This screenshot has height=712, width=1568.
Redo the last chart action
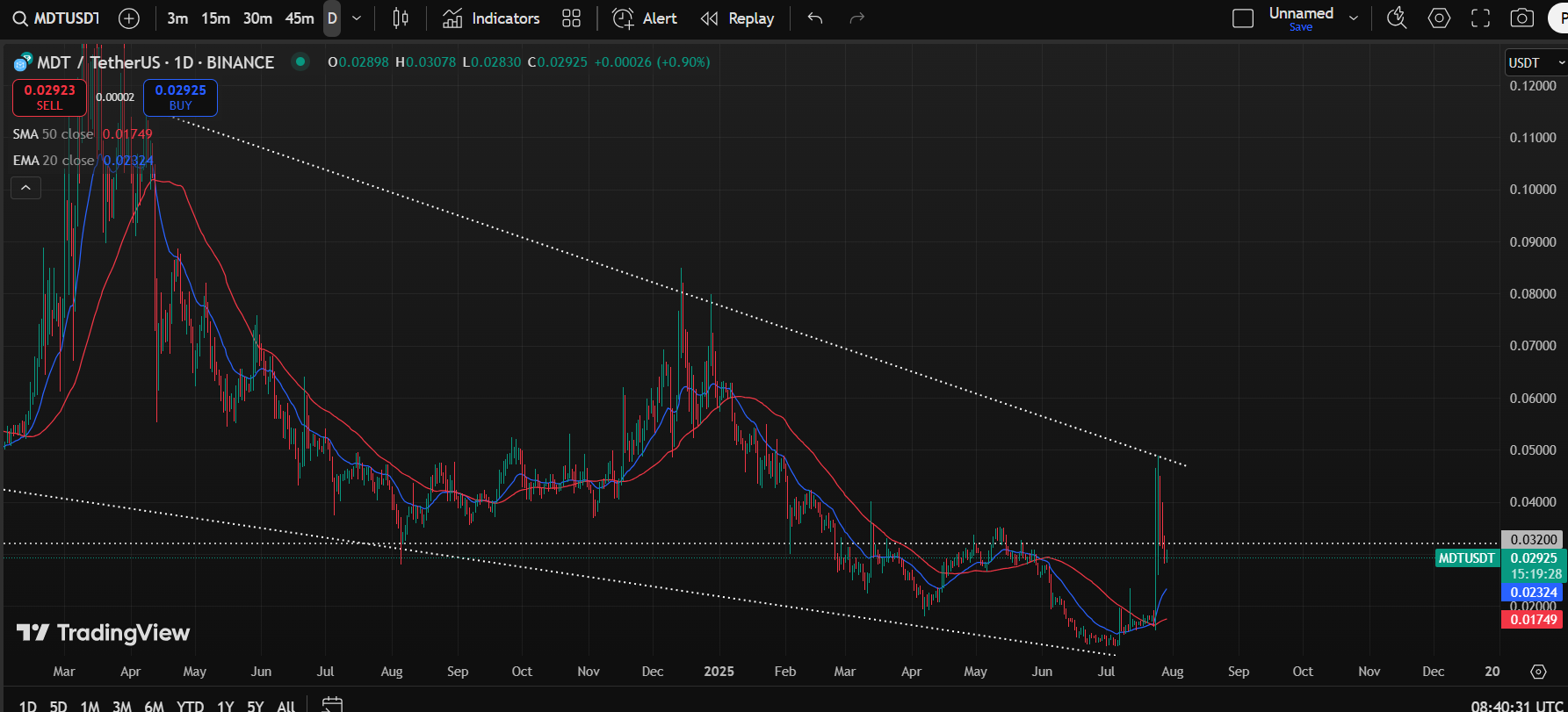857,18
